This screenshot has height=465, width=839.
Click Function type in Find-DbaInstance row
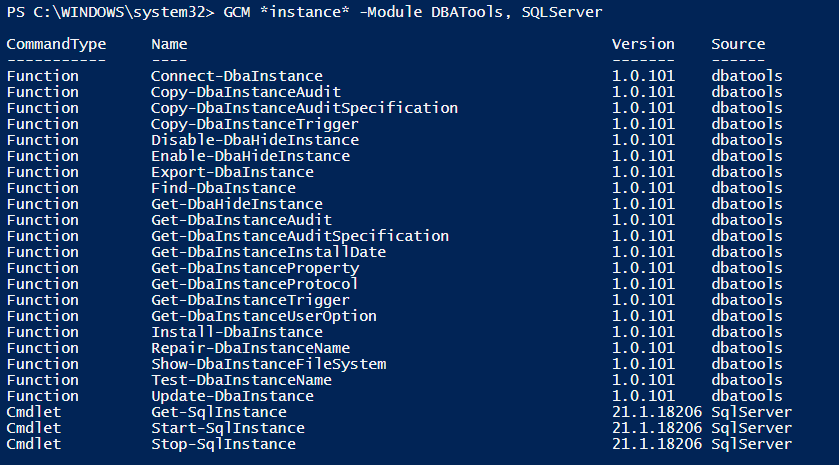(x=42, y=188)
